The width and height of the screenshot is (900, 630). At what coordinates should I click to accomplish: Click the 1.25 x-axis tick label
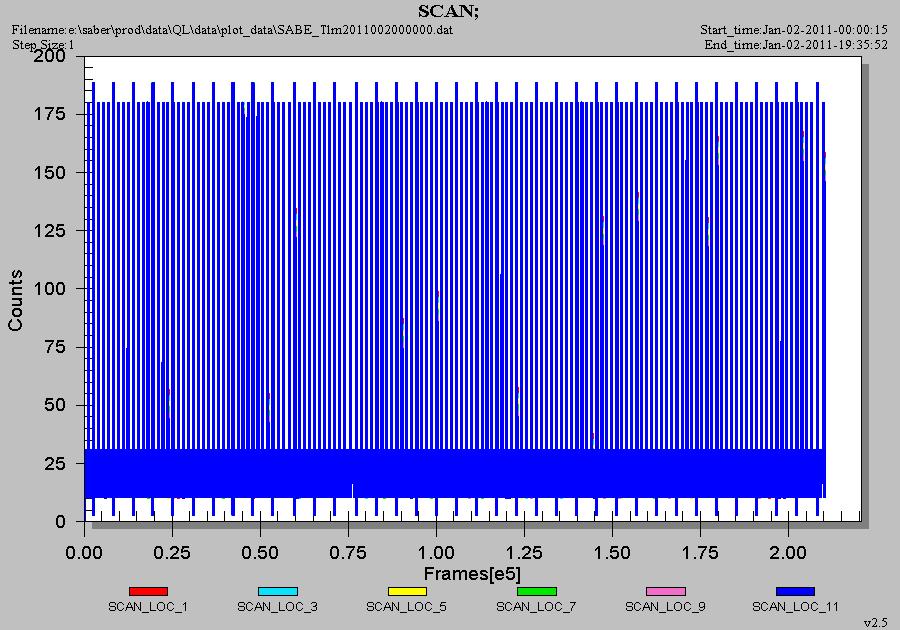click(x=524, y=553)
